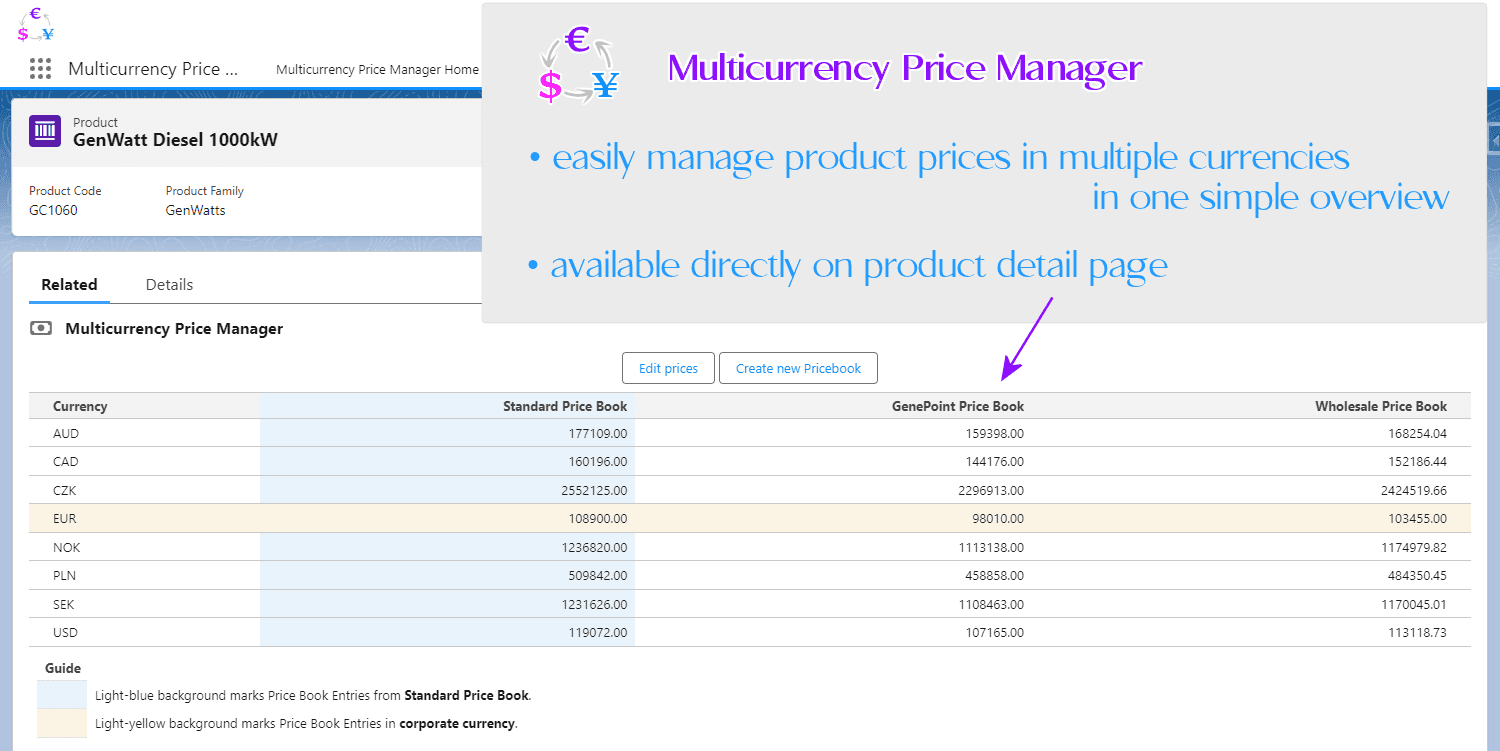
Task: Select the CZK currency row label
Action: pos(65,491)
